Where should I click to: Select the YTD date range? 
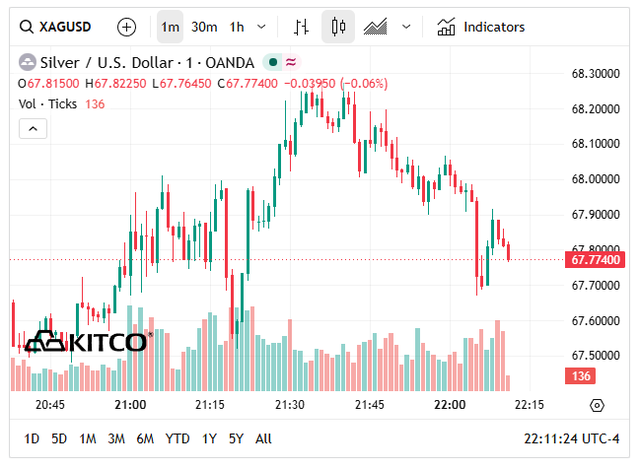tap(177, 439)
